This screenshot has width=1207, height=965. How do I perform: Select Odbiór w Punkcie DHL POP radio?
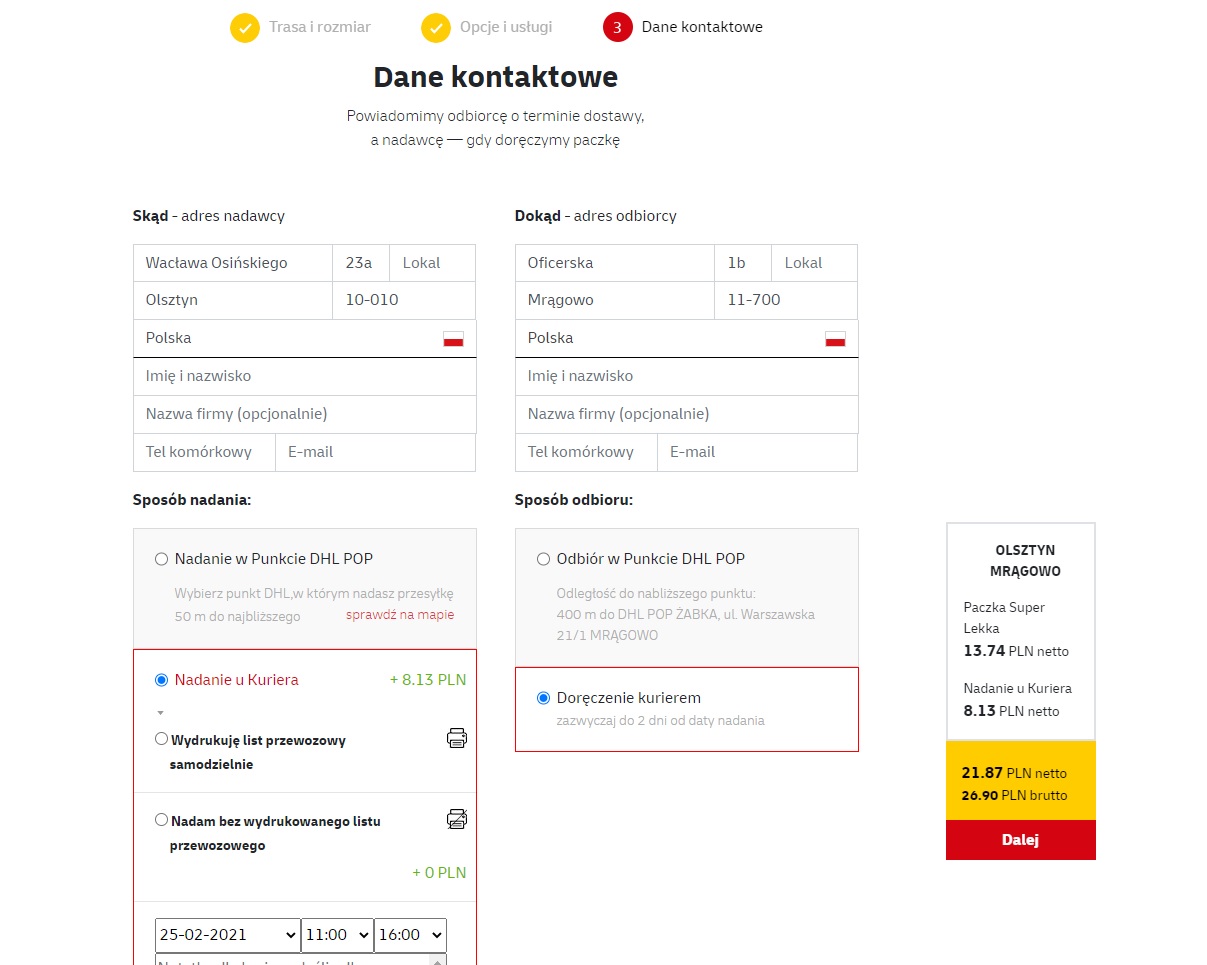[544, 559]
